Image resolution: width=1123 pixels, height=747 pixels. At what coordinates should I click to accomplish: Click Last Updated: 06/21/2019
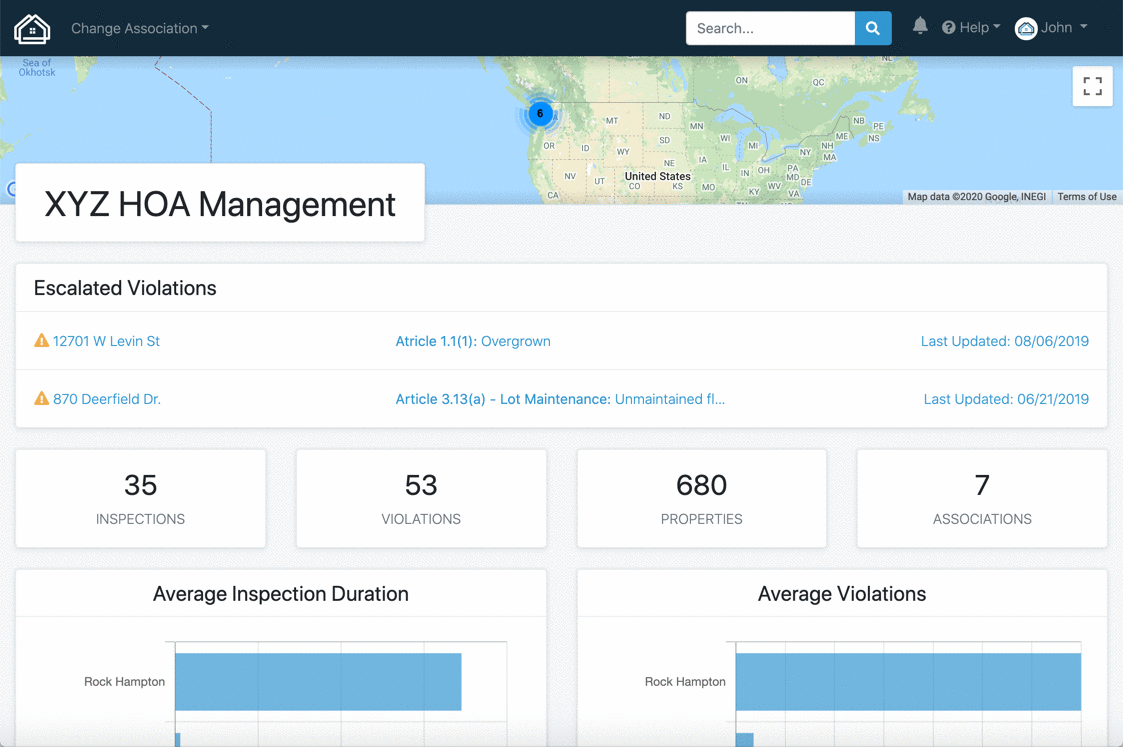click(x=1006, y=399)
